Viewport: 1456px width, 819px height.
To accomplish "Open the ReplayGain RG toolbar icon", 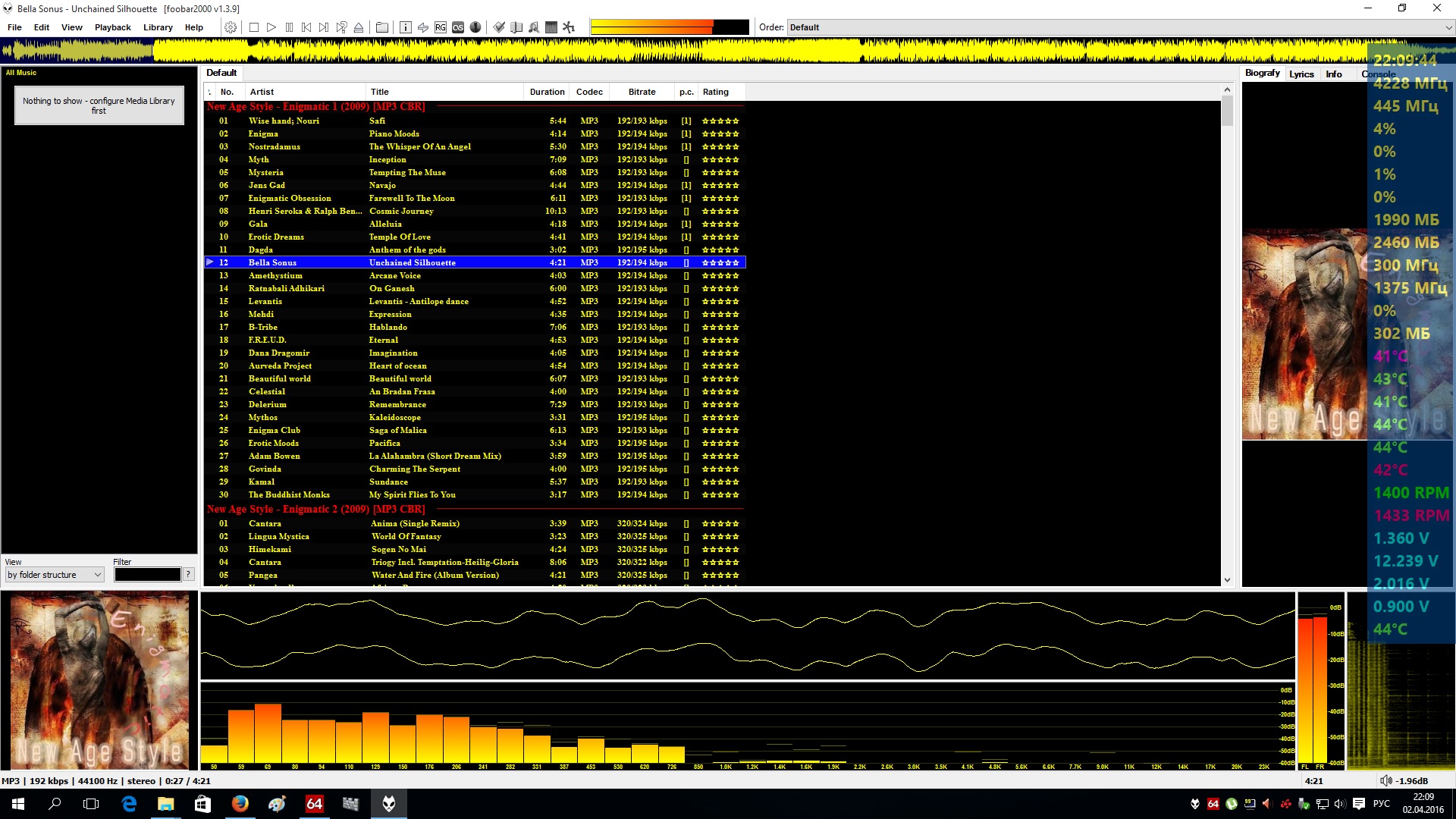I will 441,27.
